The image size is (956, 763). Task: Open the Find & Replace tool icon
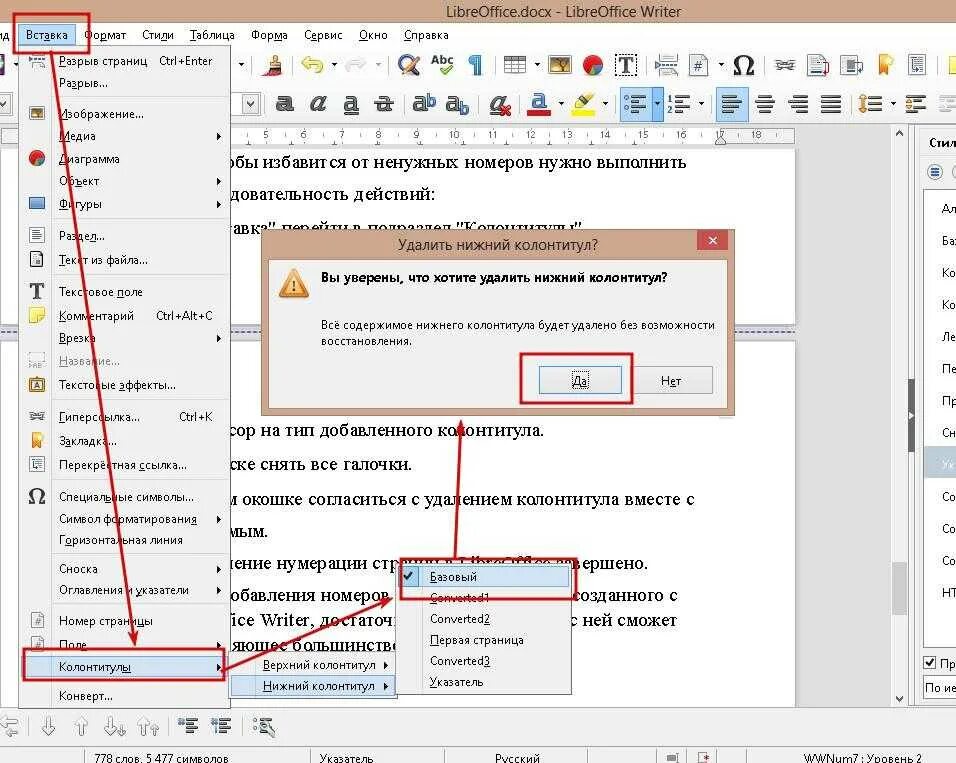tap(408, 65)
